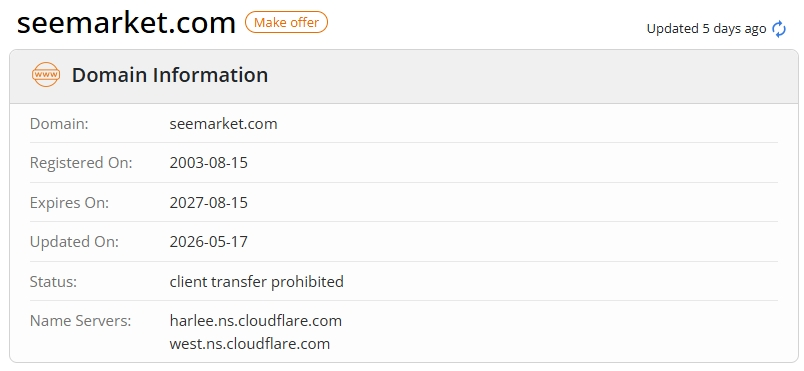Select name server harlee.ns.cloudflare.com
This screenshot has width=804, height=371.
click(x=256, y=321)
